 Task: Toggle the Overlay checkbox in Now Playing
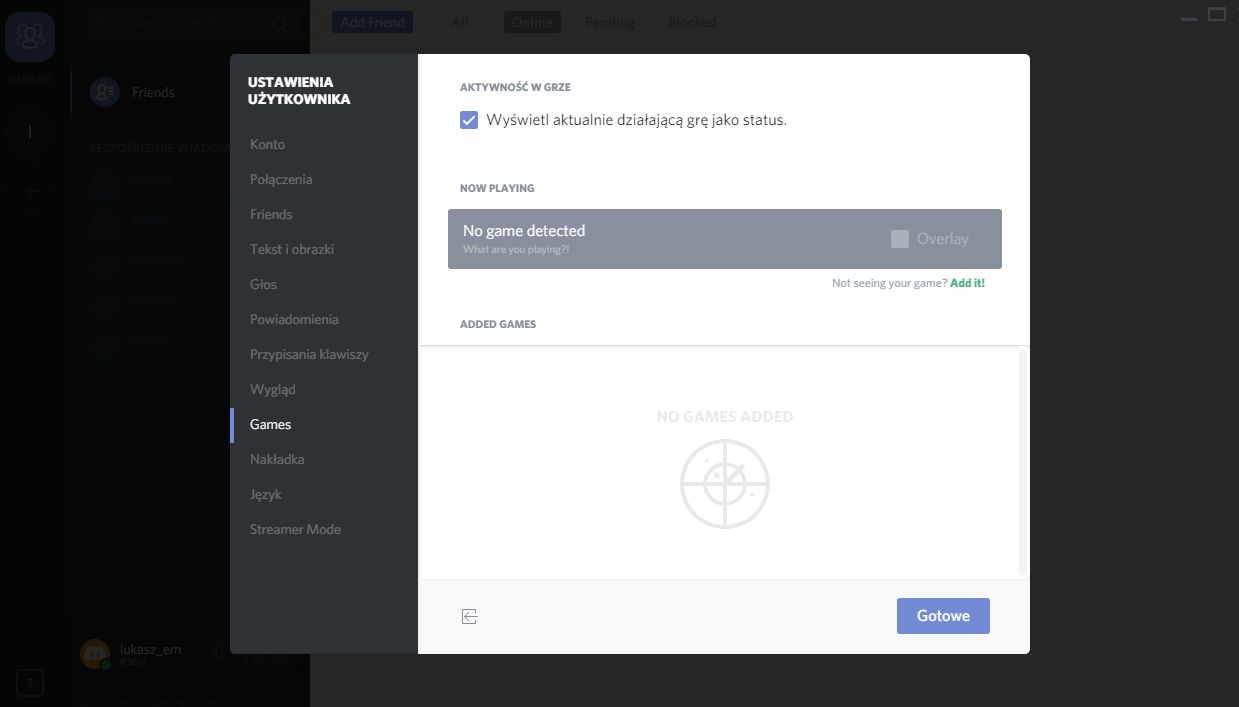pos(900,239)
